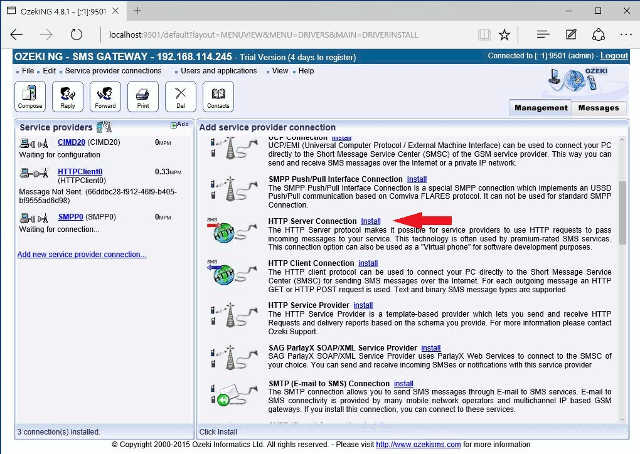Open the browser More actions menu
Viewport: 640px width, 454px height.
pyautogui.click(x=626, y=35)
